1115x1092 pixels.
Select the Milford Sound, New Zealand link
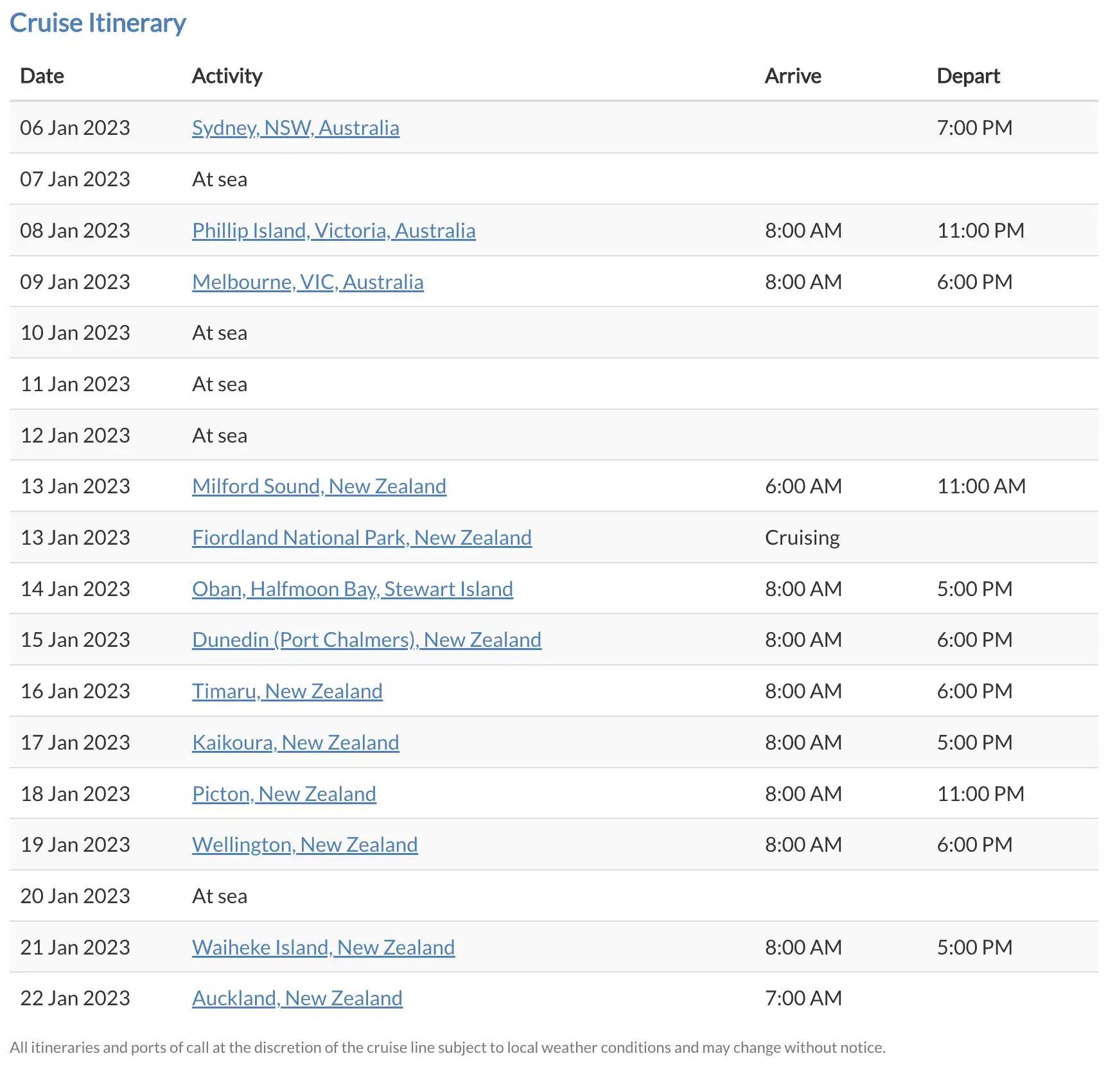click(x=319, y=486)
